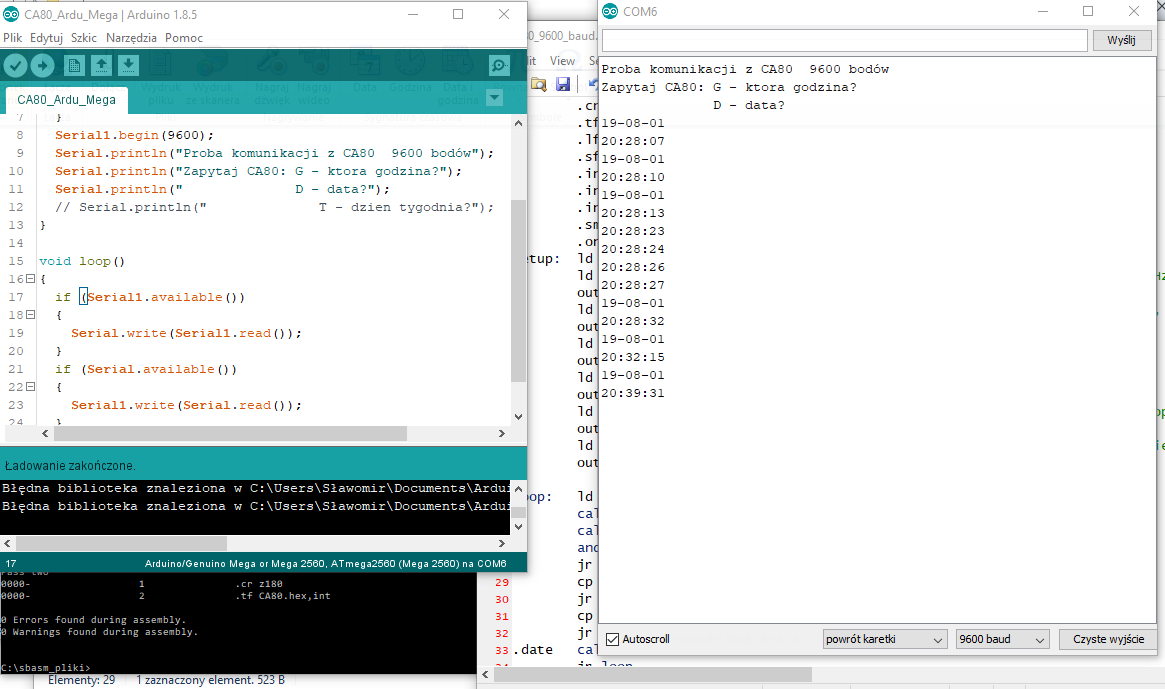Screen dimensions: 1165x689
Task: Click line 17 'if (Serial1.available())'
Action: pyautogui.click(x=149, y=297)
